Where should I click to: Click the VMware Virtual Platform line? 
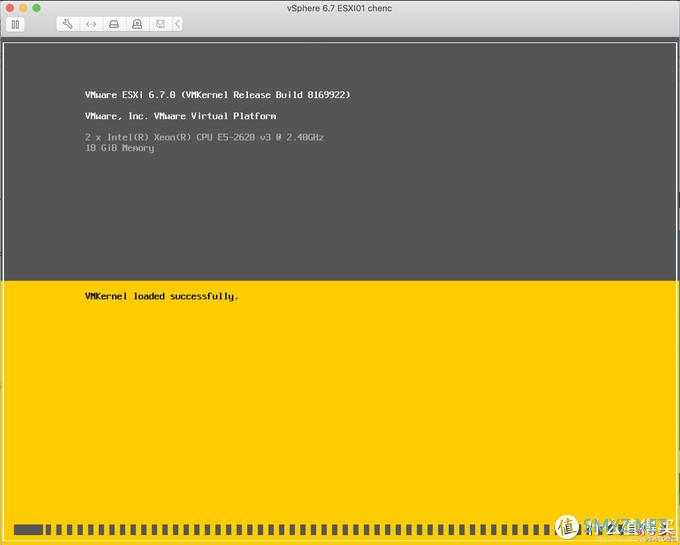[x=180, y=116]
